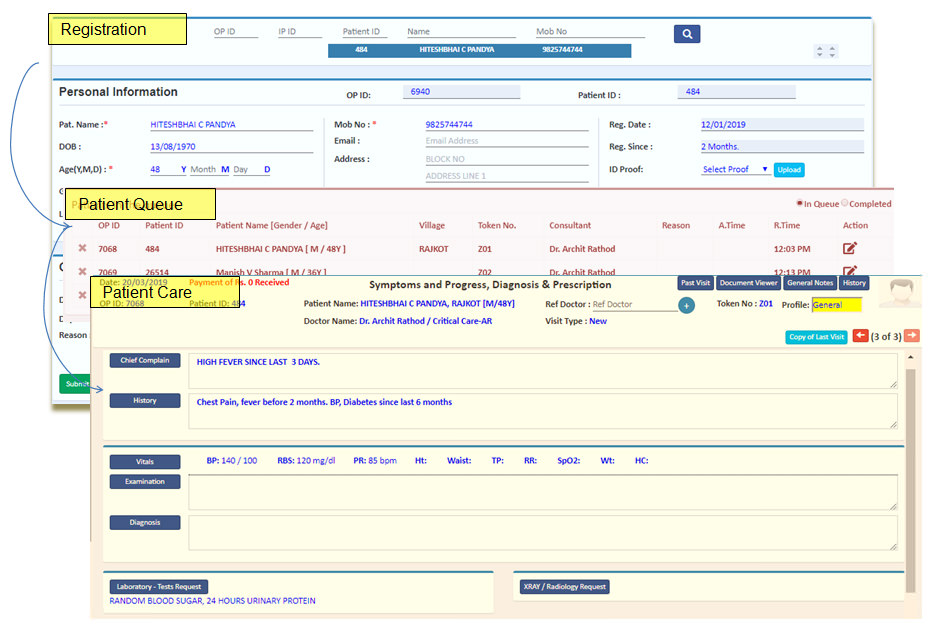Click the Consultant column header

(x=569, y=226)
